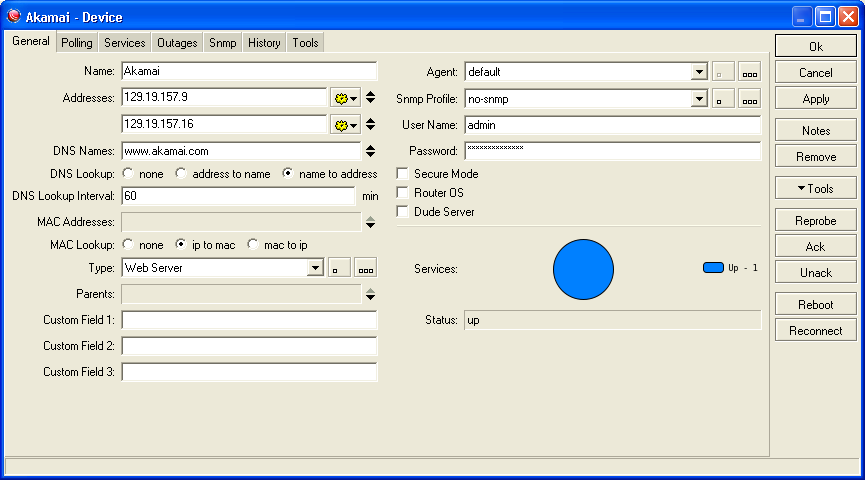865x480 pixels.
Task: Click the Apply button
Action: 815,99
